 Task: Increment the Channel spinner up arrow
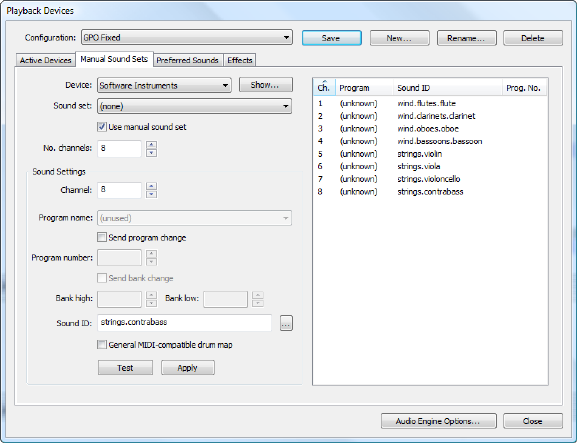coord(151,186)
